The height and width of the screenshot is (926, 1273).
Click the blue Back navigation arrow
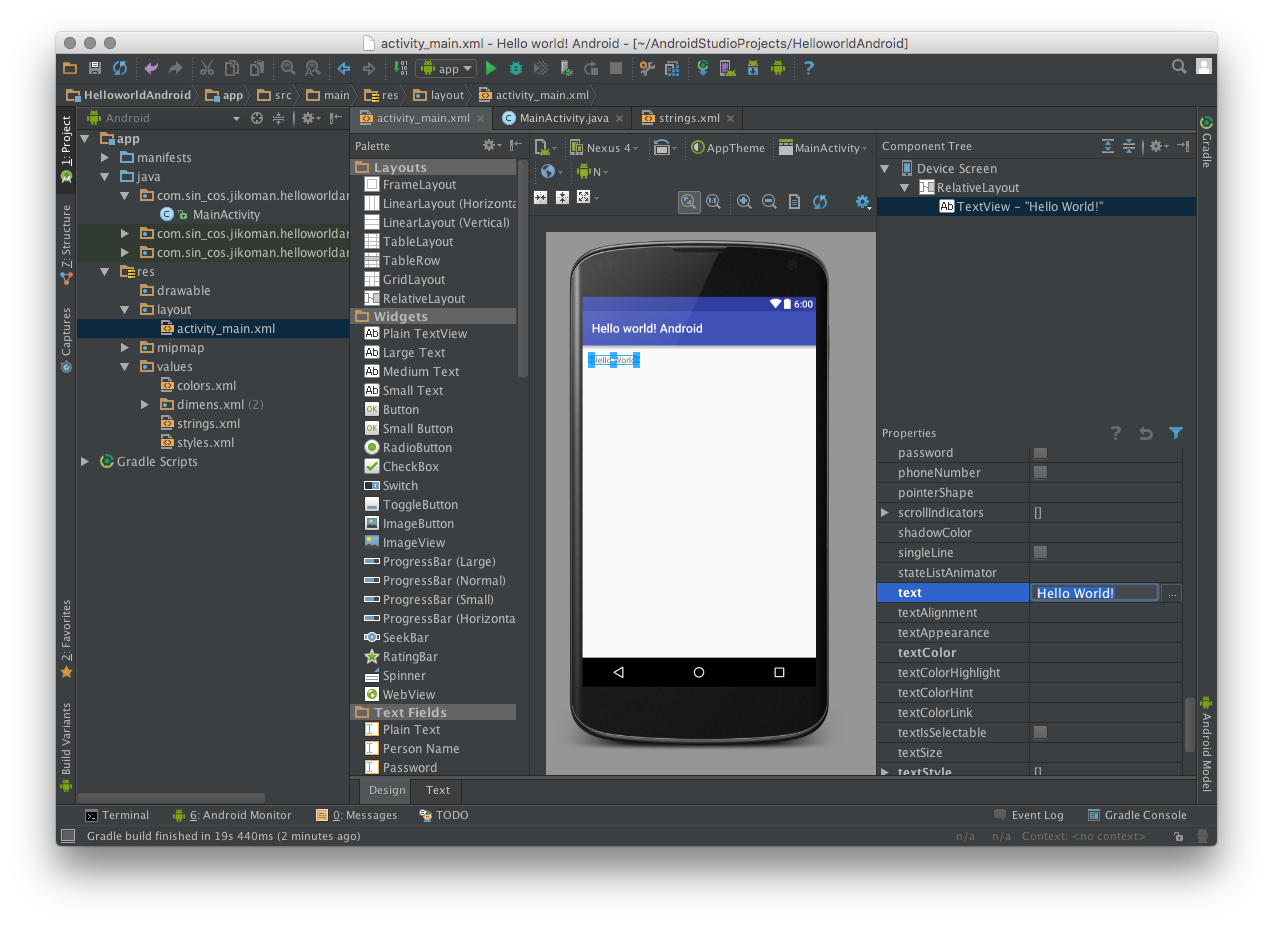pyautogui.click(x=344, y=68)
